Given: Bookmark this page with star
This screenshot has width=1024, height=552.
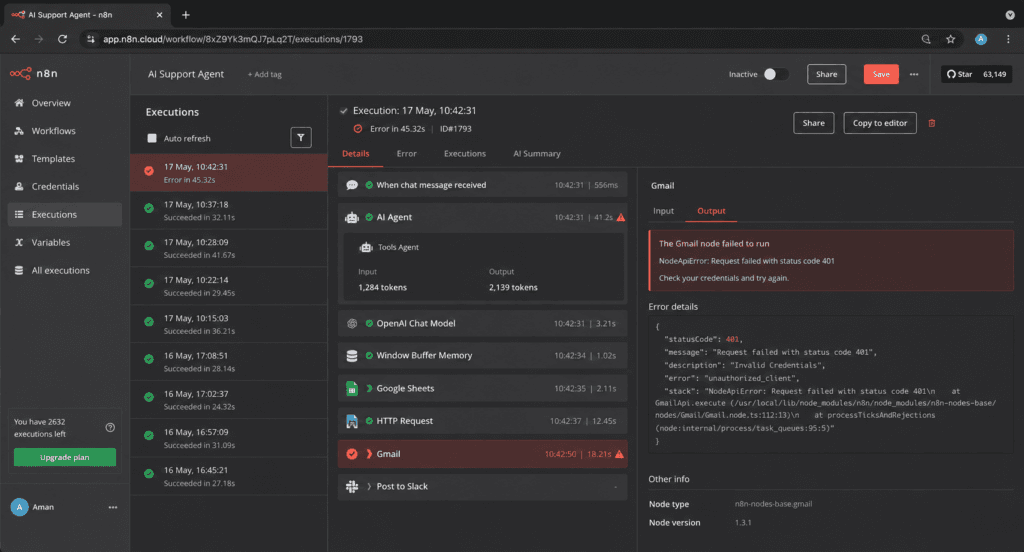Looking at the screenshot, I should click(950, 39).
